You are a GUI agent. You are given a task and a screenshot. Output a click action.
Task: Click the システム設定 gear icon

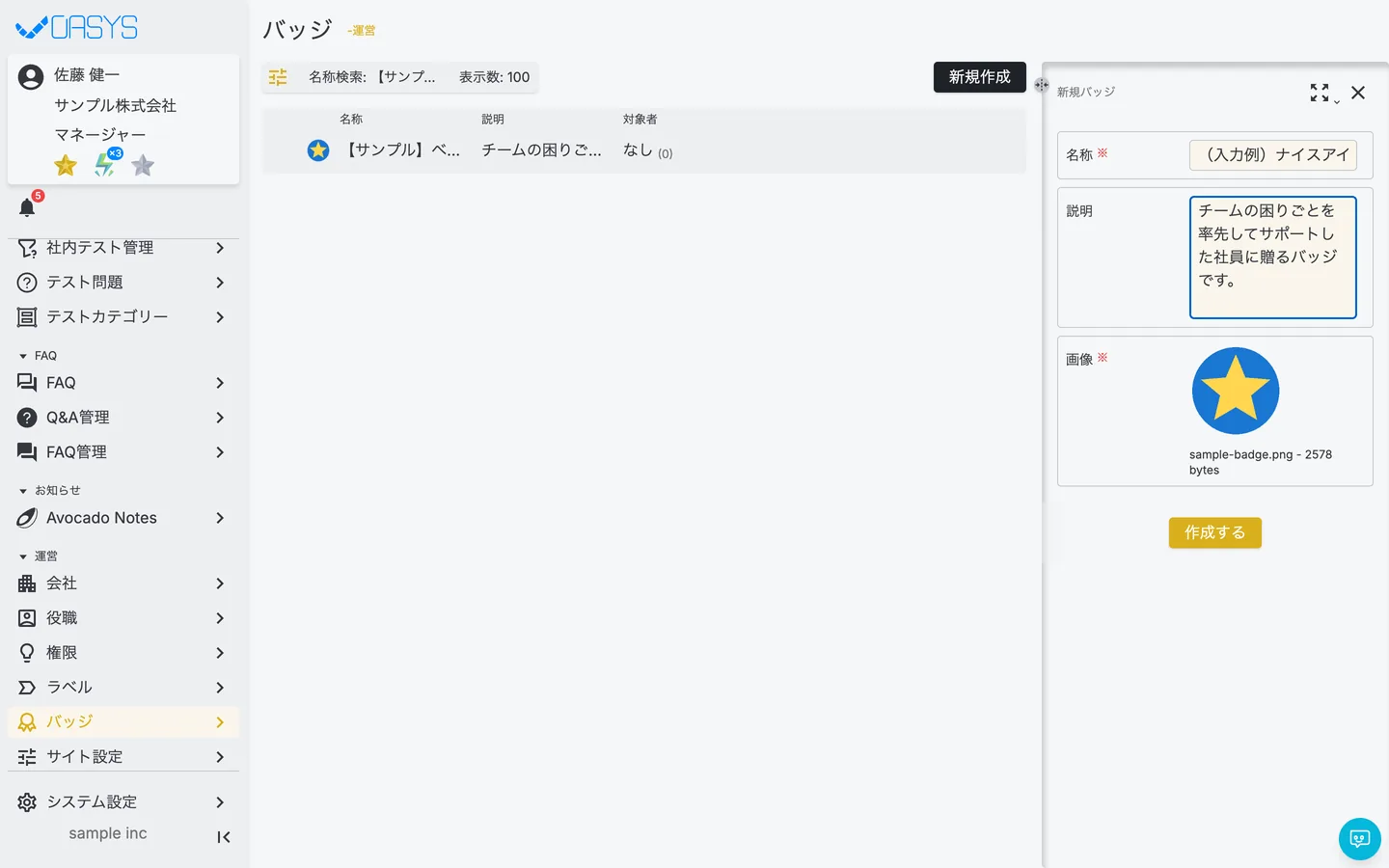click(x=27, y=802)
